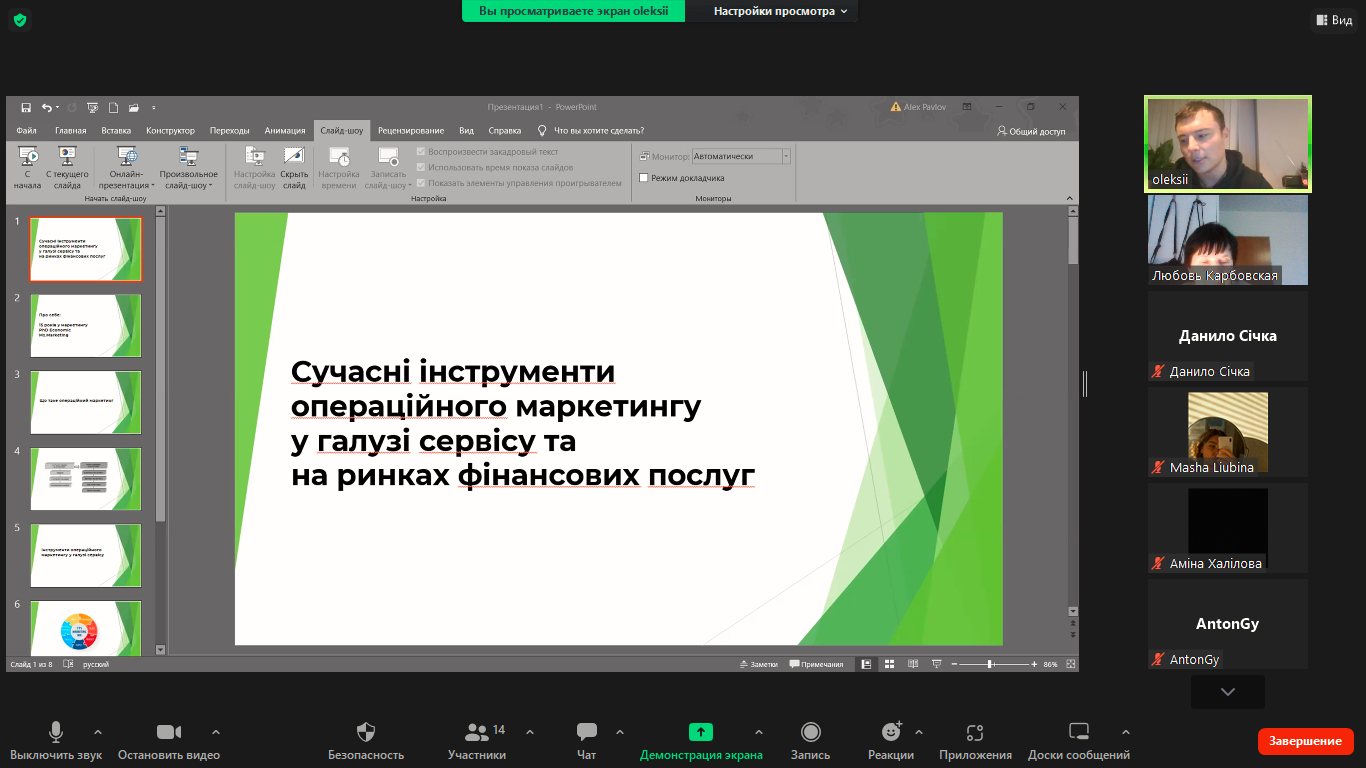The image size is (1366, 768).
Task: Mute the microphone in Zoom toolbar
Action: tap(56, 733)
